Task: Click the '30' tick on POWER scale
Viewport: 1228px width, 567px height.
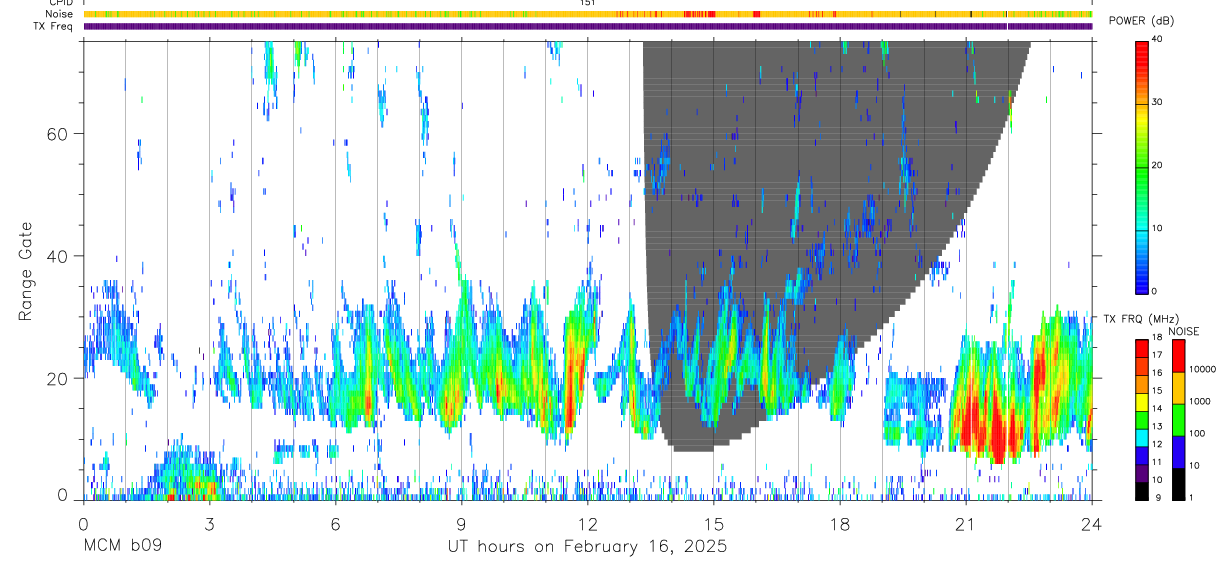Action: coord(1157,103)
